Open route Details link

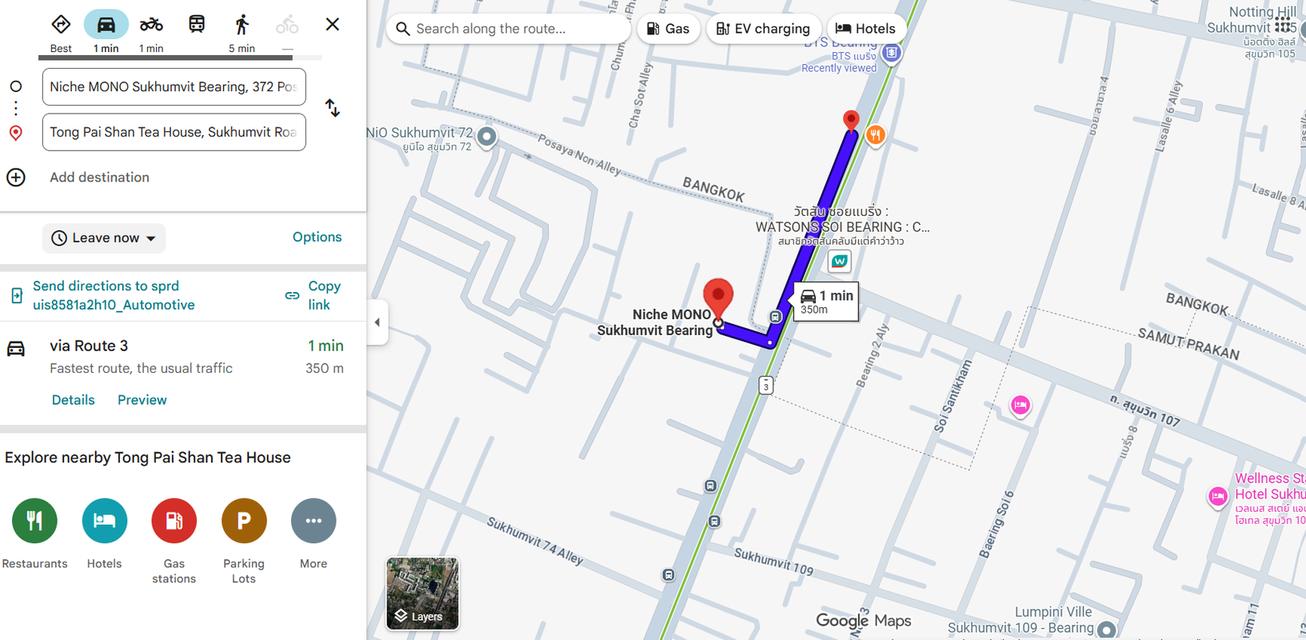pos(73,400)
